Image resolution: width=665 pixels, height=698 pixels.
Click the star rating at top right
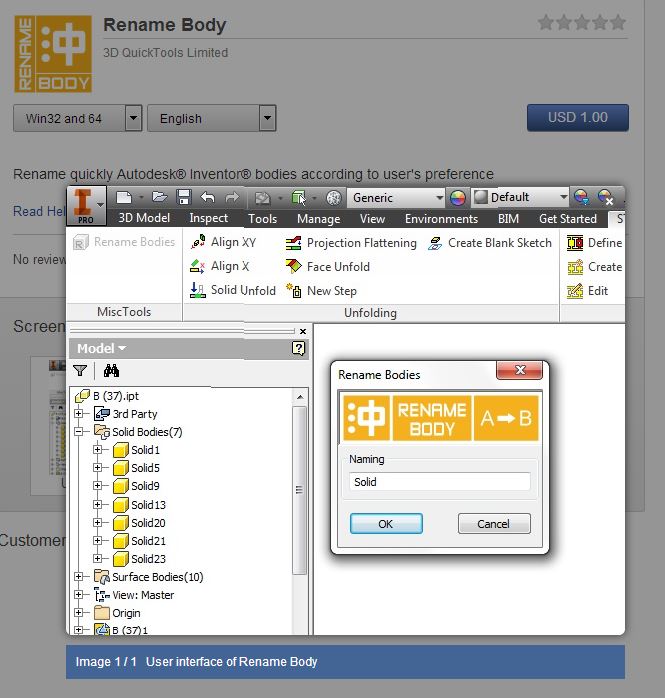pyautogui.click(x=582, y=22)
